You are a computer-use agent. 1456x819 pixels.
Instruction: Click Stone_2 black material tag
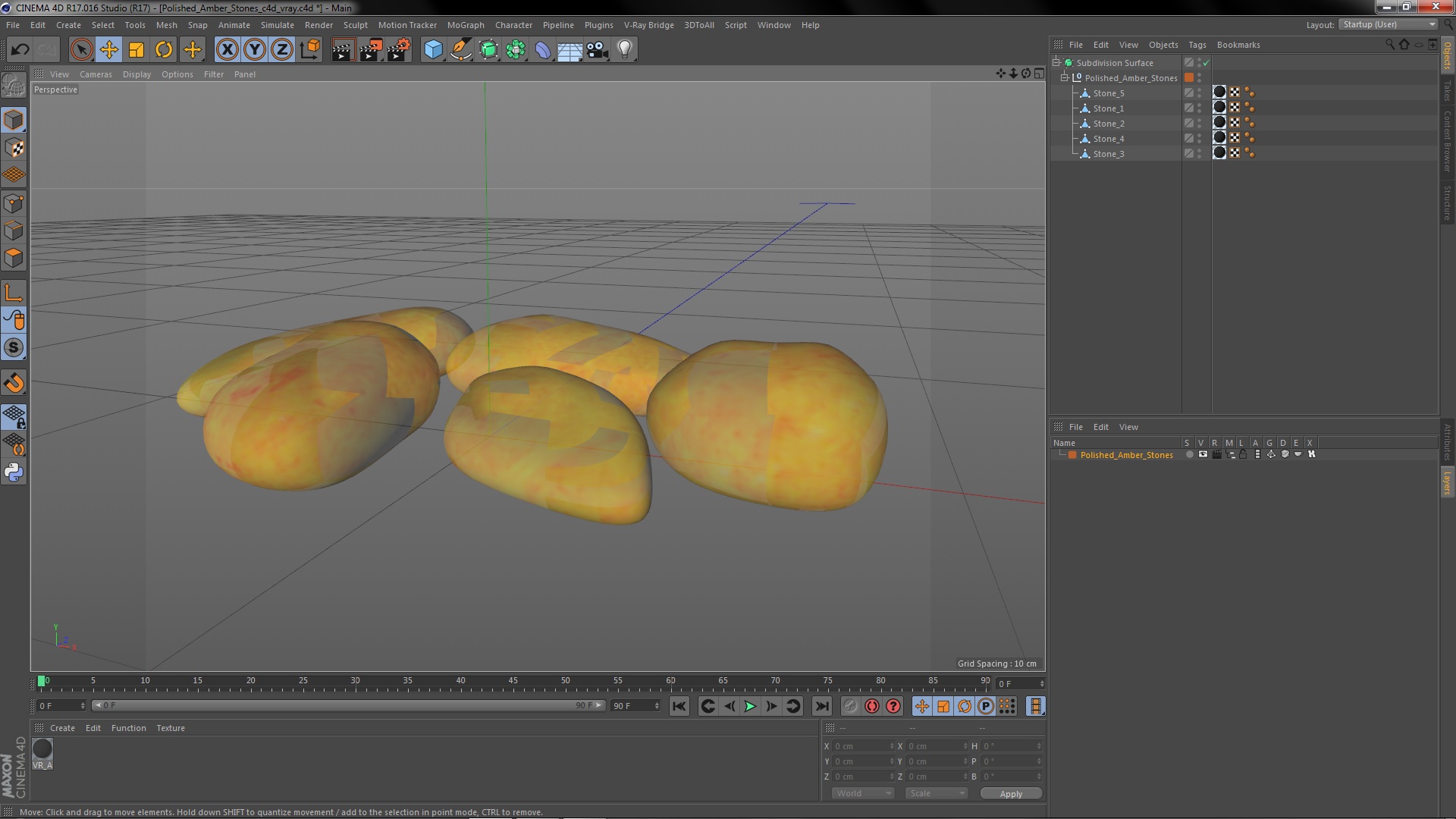click(1219, 123)
